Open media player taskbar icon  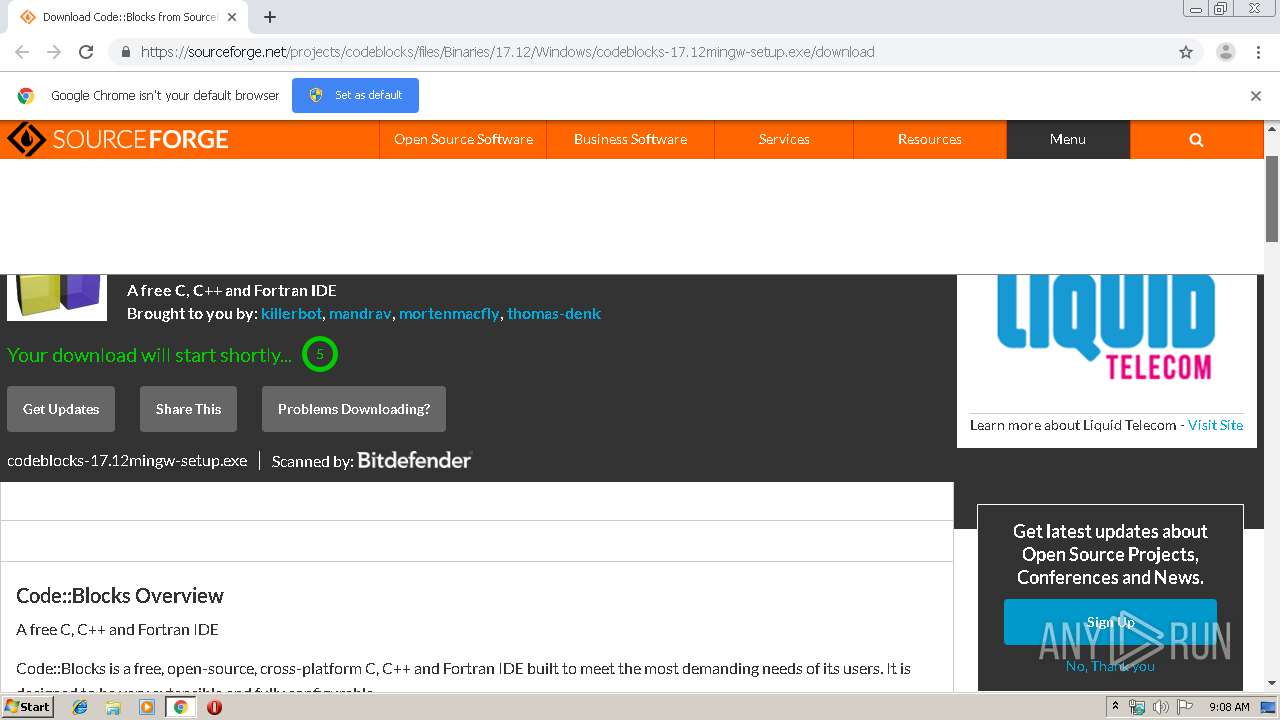tap(147, 707)
